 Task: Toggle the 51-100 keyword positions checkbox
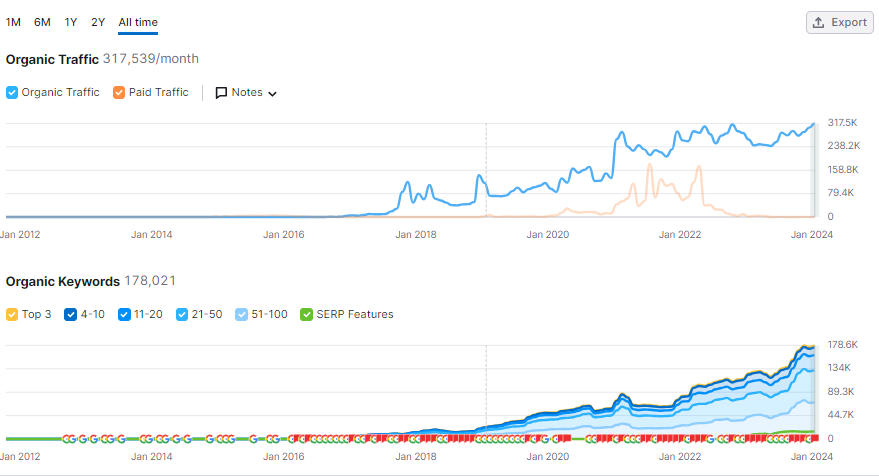coord(240,315)
